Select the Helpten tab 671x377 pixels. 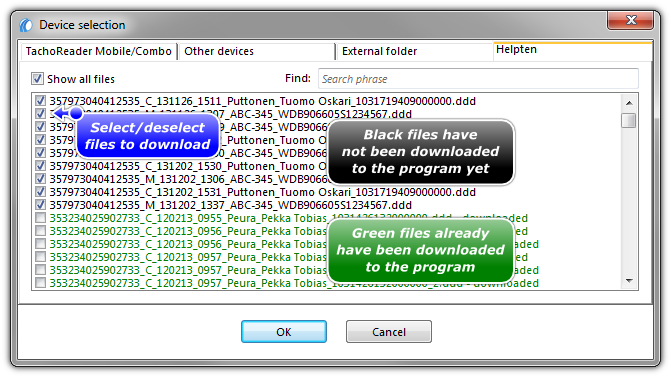pos(573,50)
